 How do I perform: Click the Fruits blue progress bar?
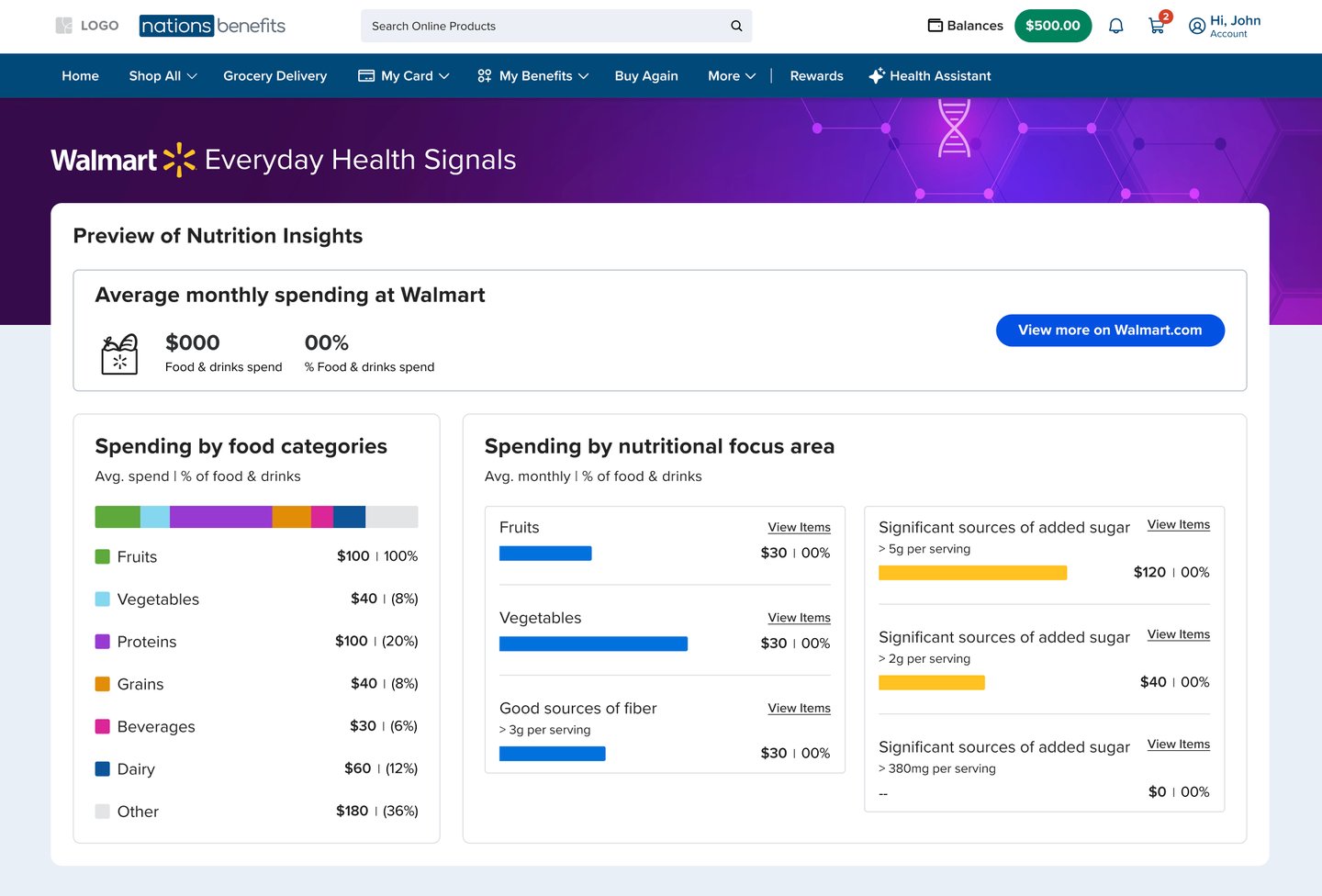(545, 554)
